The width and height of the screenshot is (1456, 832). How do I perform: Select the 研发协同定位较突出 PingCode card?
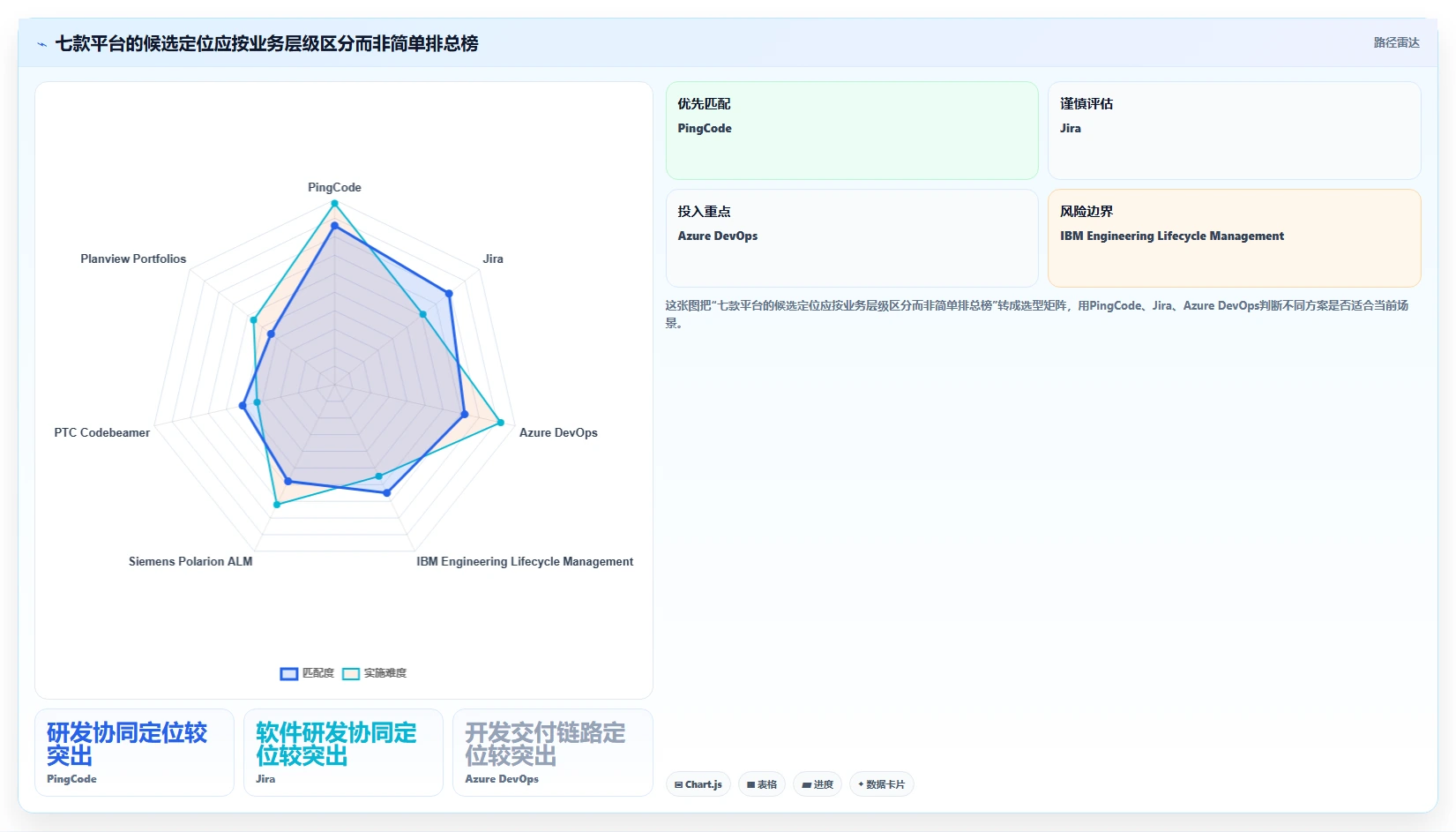134,753
